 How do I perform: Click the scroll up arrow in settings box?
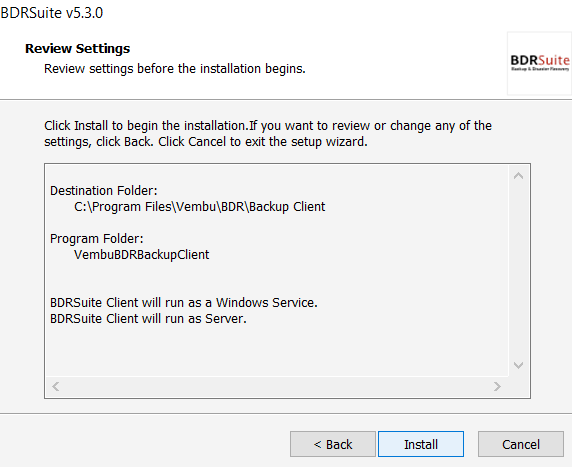[x=518, y=176]
